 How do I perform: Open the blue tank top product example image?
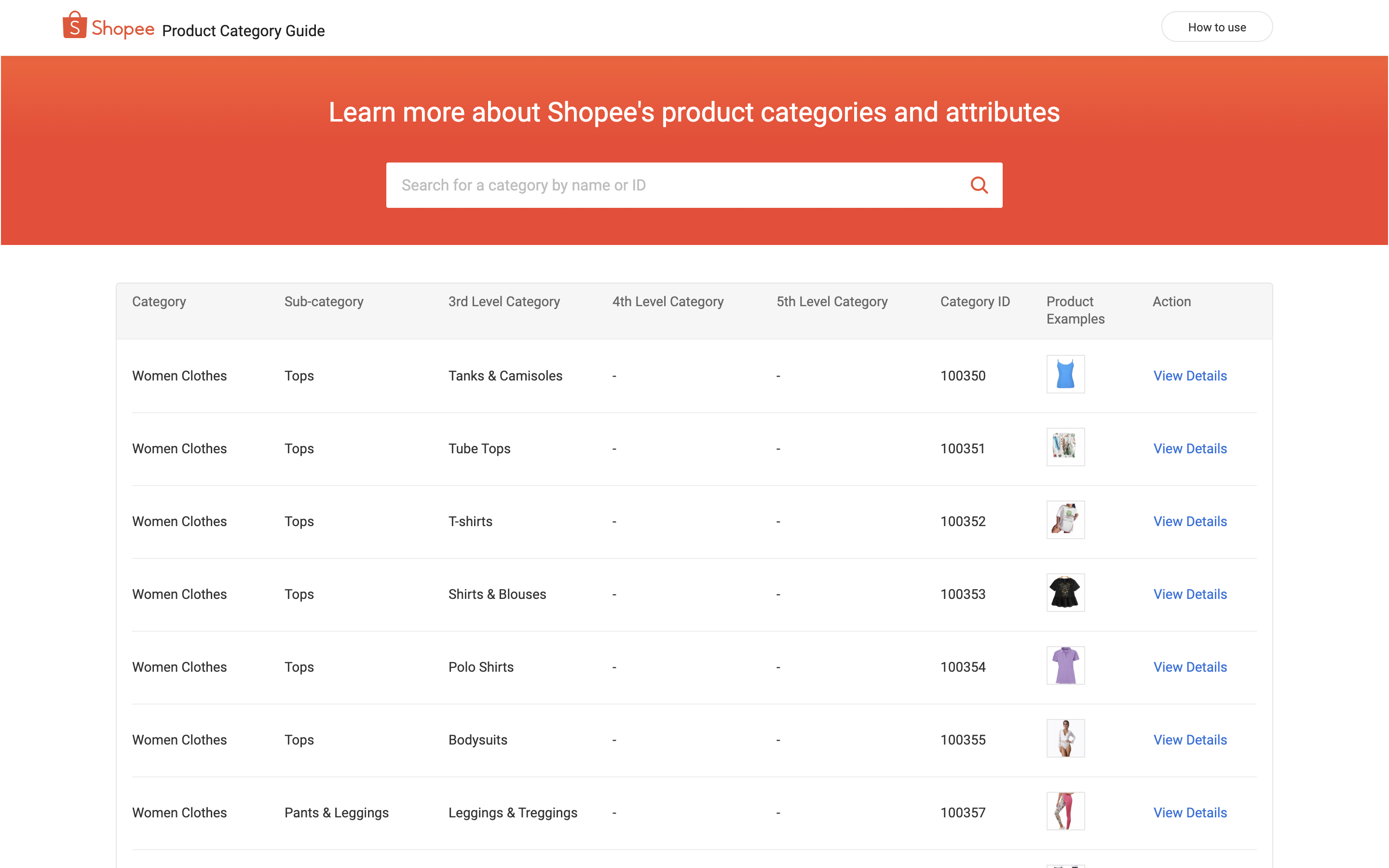click(x=1065, y=374)
